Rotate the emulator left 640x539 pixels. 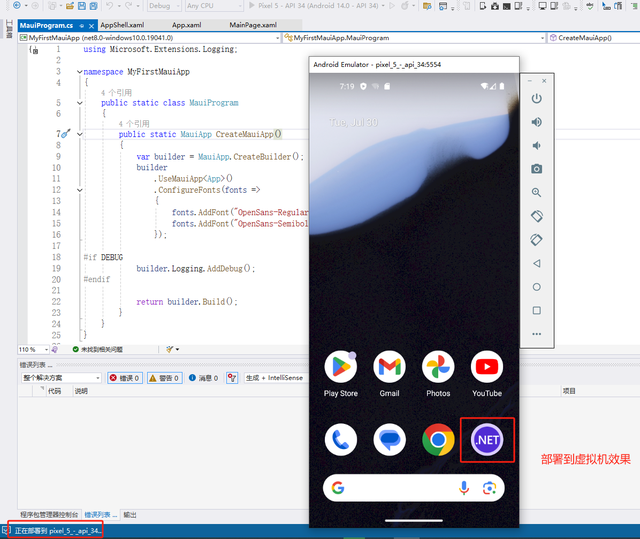click(536, 216)
